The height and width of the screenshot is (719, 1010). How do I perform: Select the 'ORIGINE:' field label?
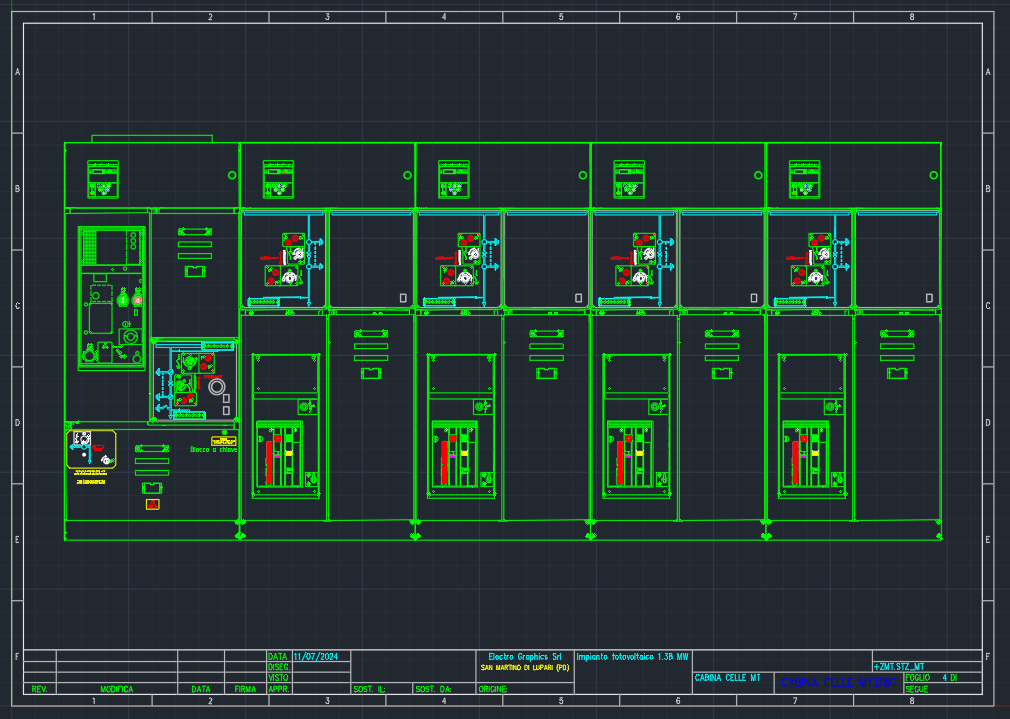click(493, 689)
